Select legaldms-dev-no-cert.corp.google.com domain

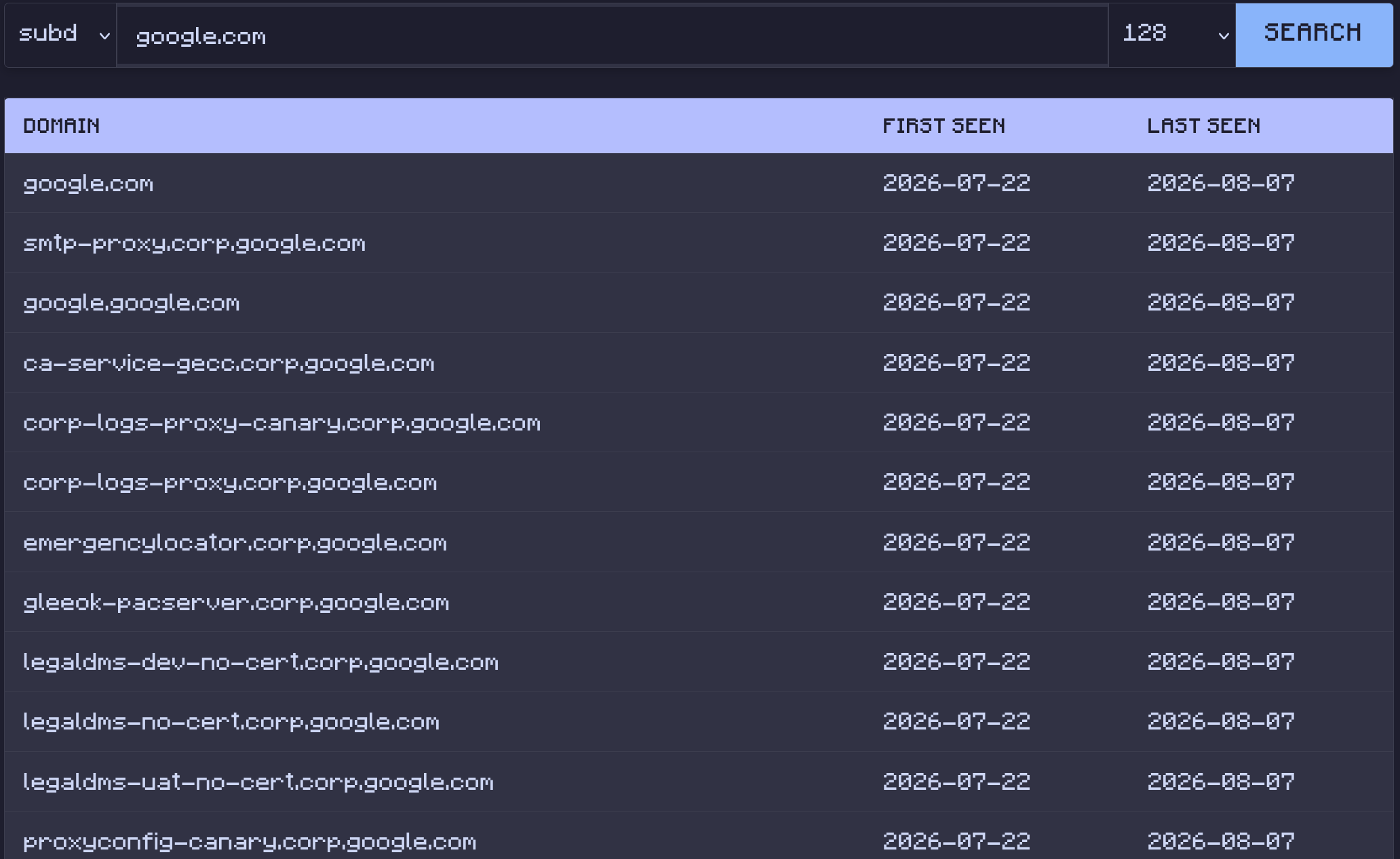[x=261, y=662]
